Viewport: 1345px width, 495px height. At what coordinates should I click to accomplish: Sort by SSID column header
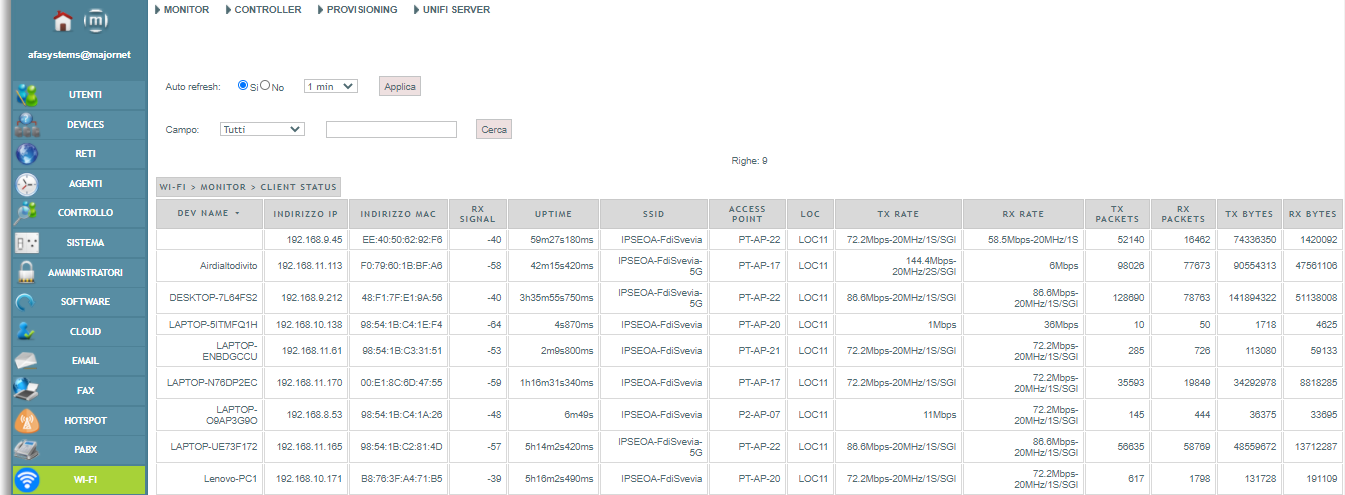coord(653,214)
